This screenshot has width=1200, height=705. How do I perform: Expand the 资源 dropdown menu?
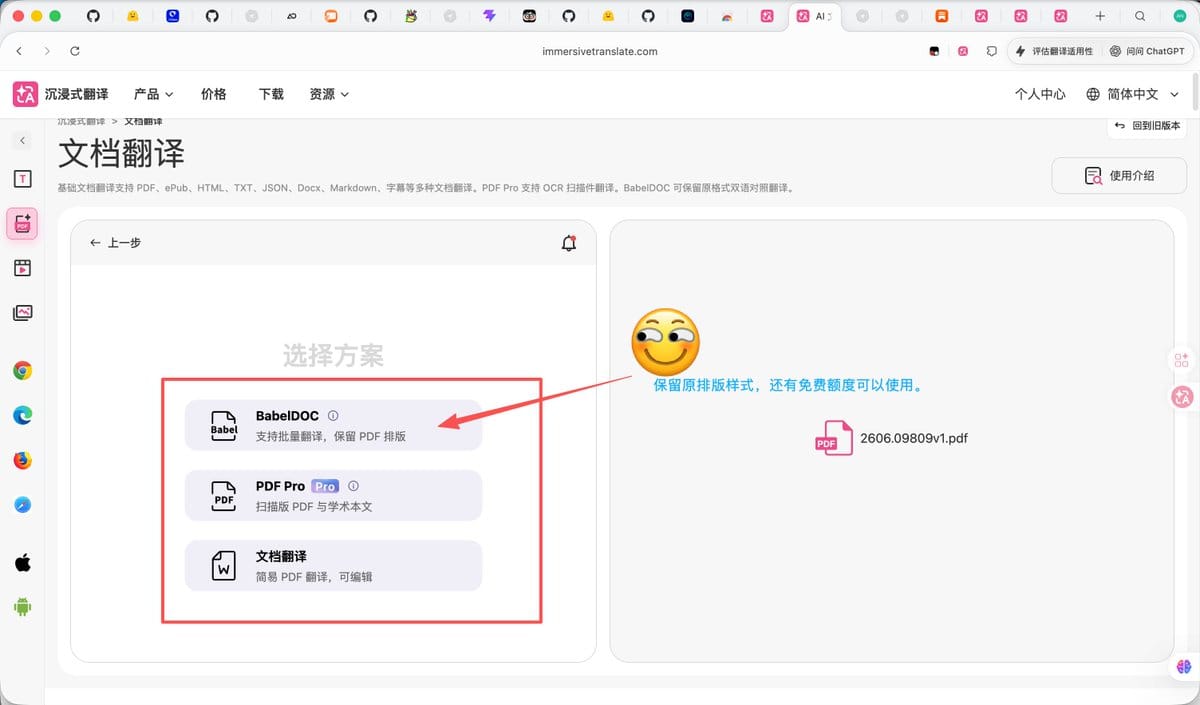click(x=329, y=94)
